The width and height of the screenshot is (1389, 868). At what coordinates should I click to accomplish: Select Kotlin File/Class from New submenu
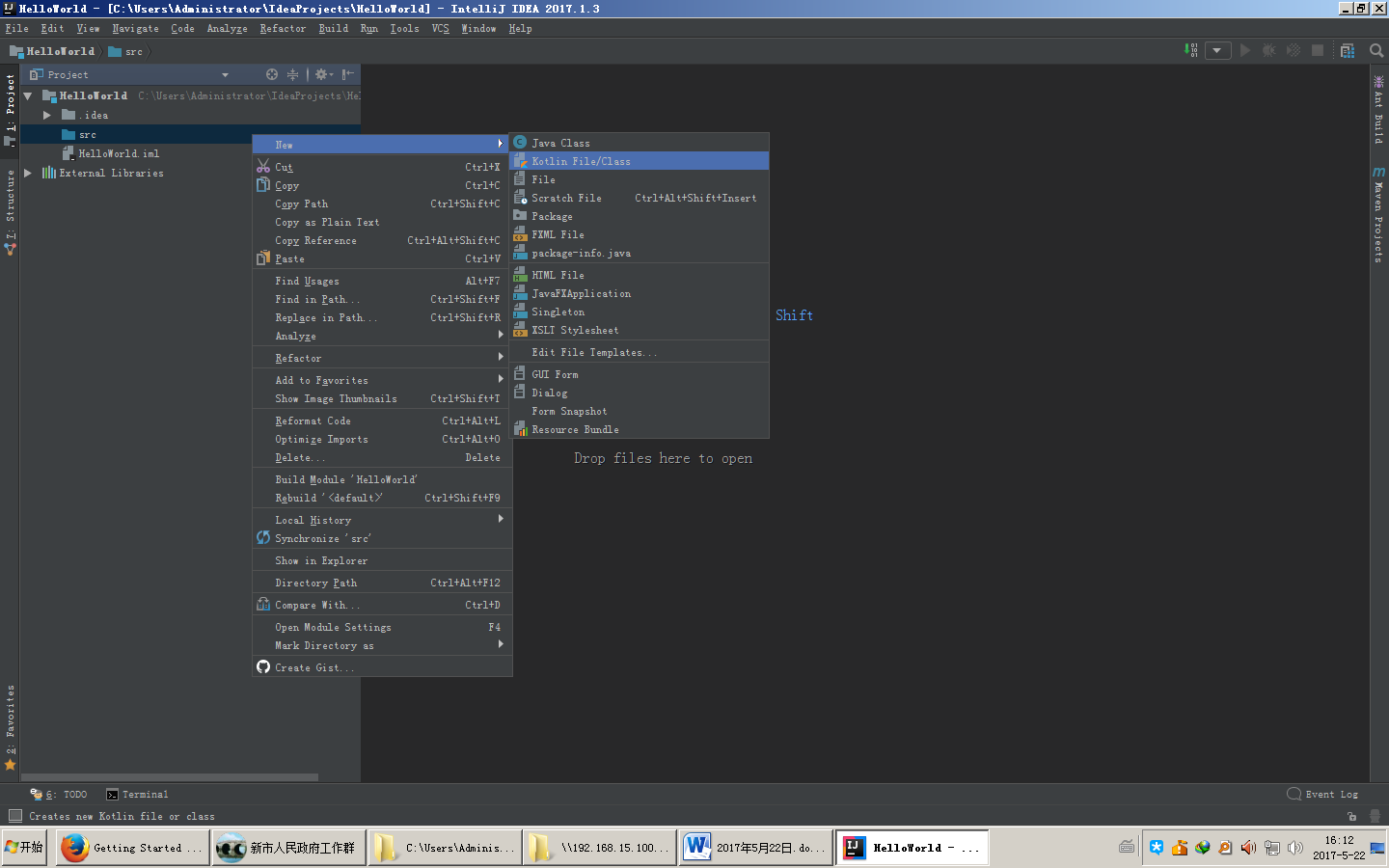(581, 161)
